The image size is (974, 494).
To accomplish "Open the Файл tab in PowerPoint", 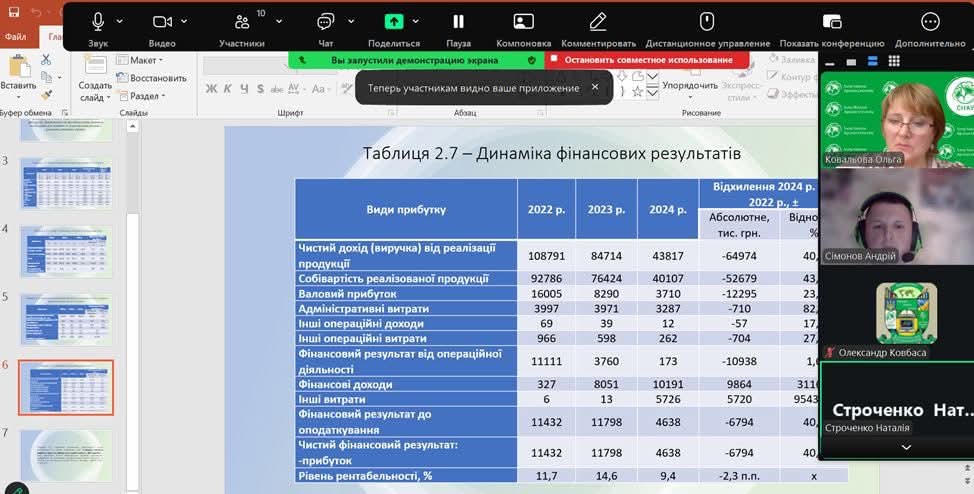I will (16, 38).
